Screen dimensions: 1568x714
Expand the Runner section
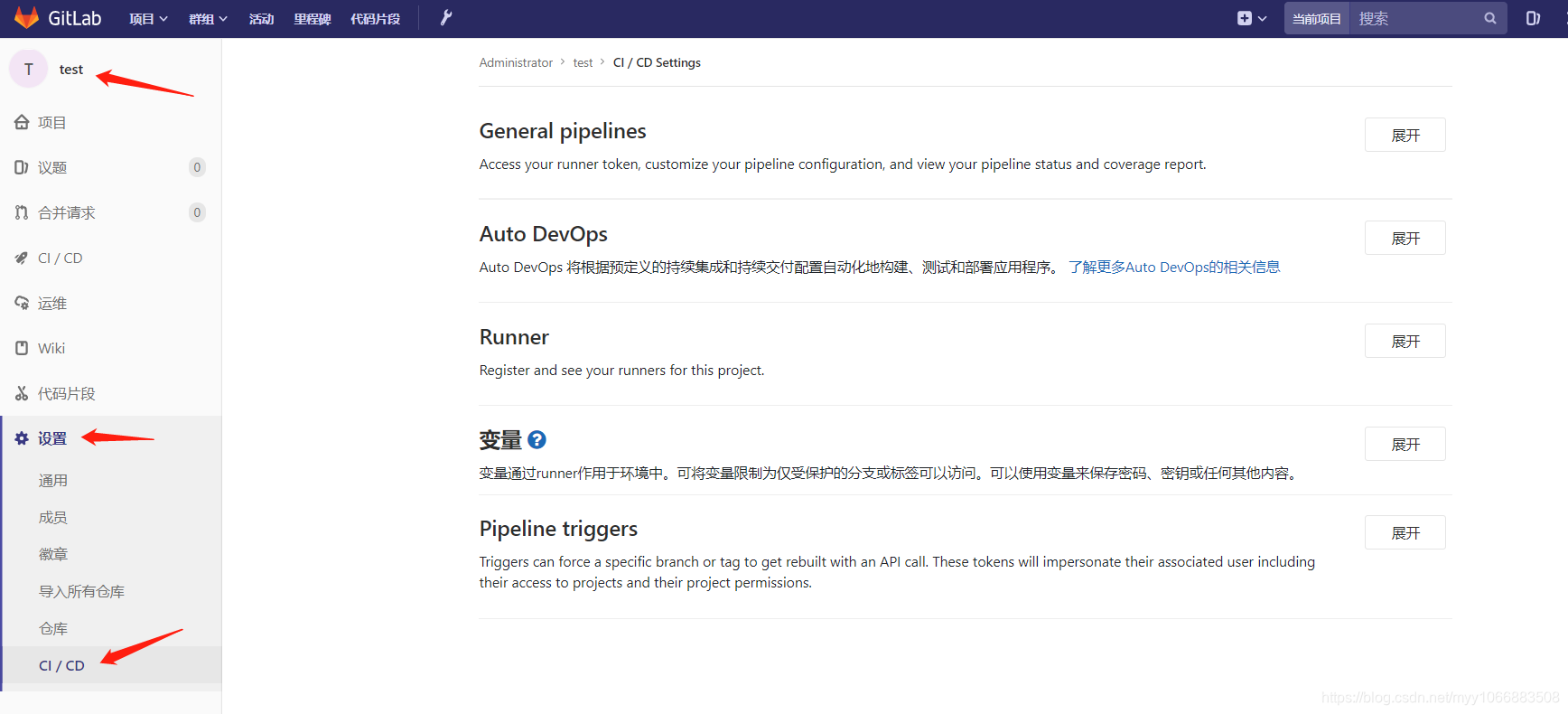pyautogui.click(x=1405, y=341)
